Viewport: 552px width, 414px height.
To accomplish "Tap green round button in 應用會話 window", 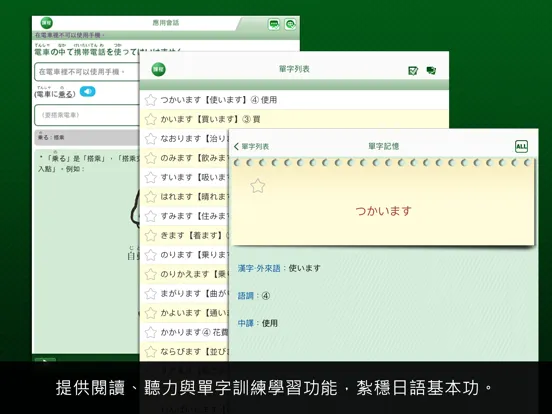I will click(46, 23).
